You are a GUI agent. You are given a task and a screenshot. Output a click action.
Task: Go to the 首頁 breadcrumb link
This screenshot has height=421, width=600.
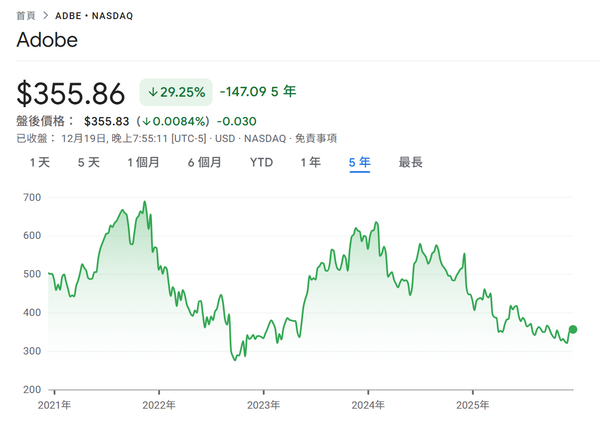[x=26, y=16]
